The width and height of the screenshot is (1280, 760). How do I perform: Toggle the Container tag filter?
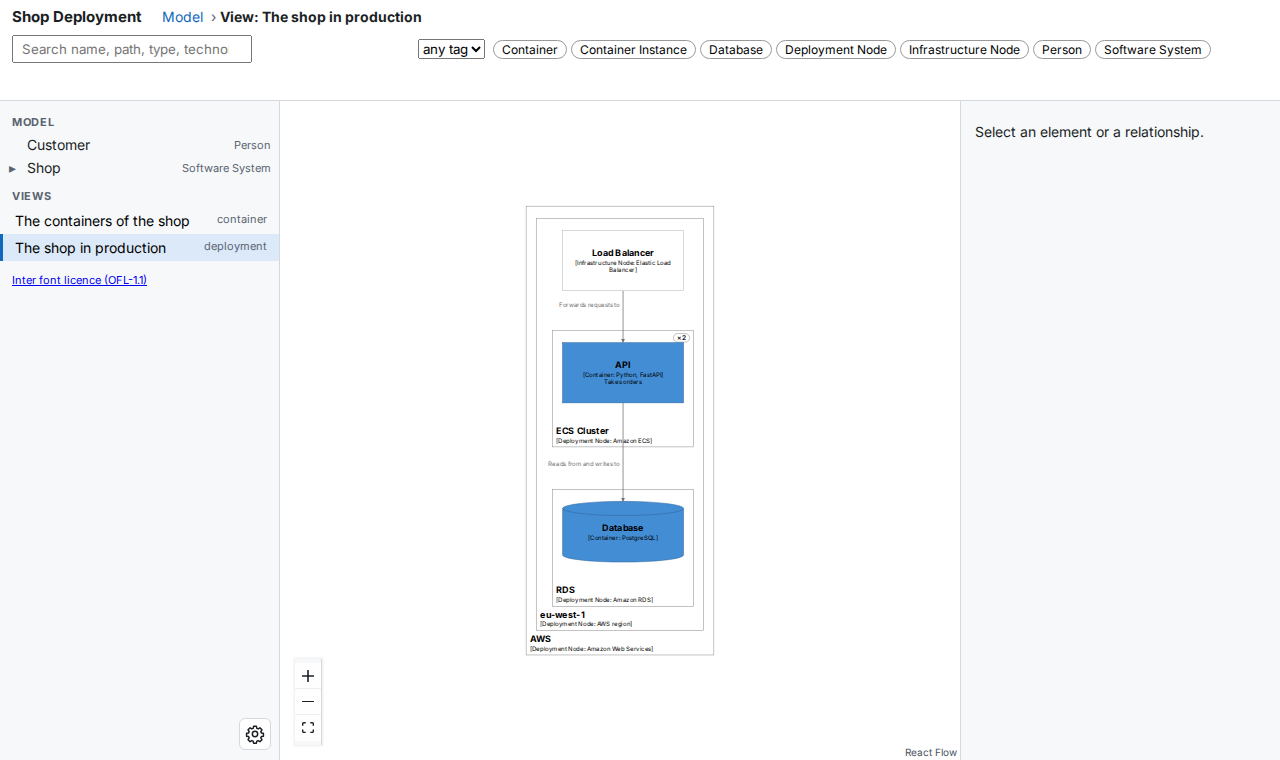click(x=530, y=50)
